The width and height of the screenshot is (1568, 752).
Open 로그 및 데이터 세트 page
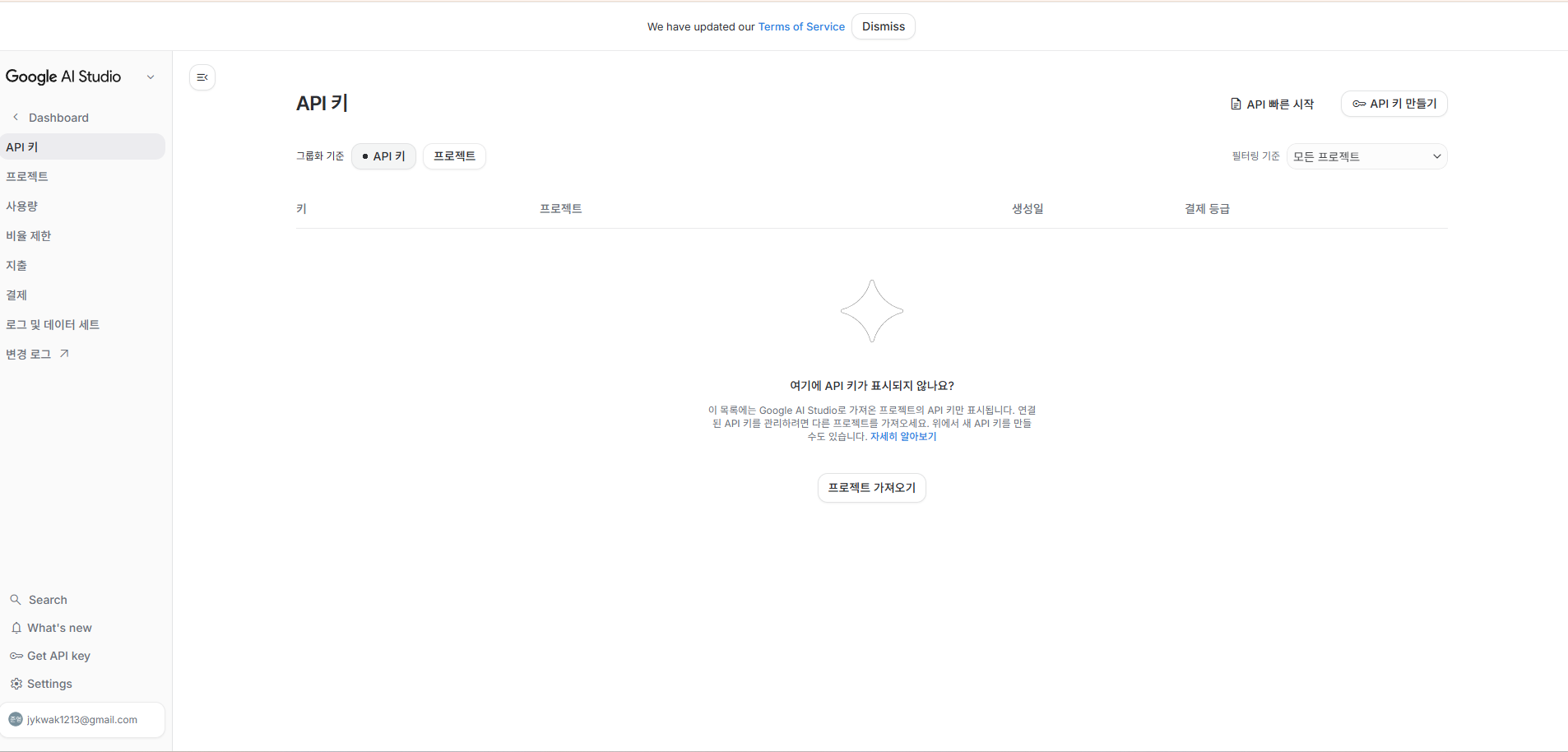coord(82,324)
